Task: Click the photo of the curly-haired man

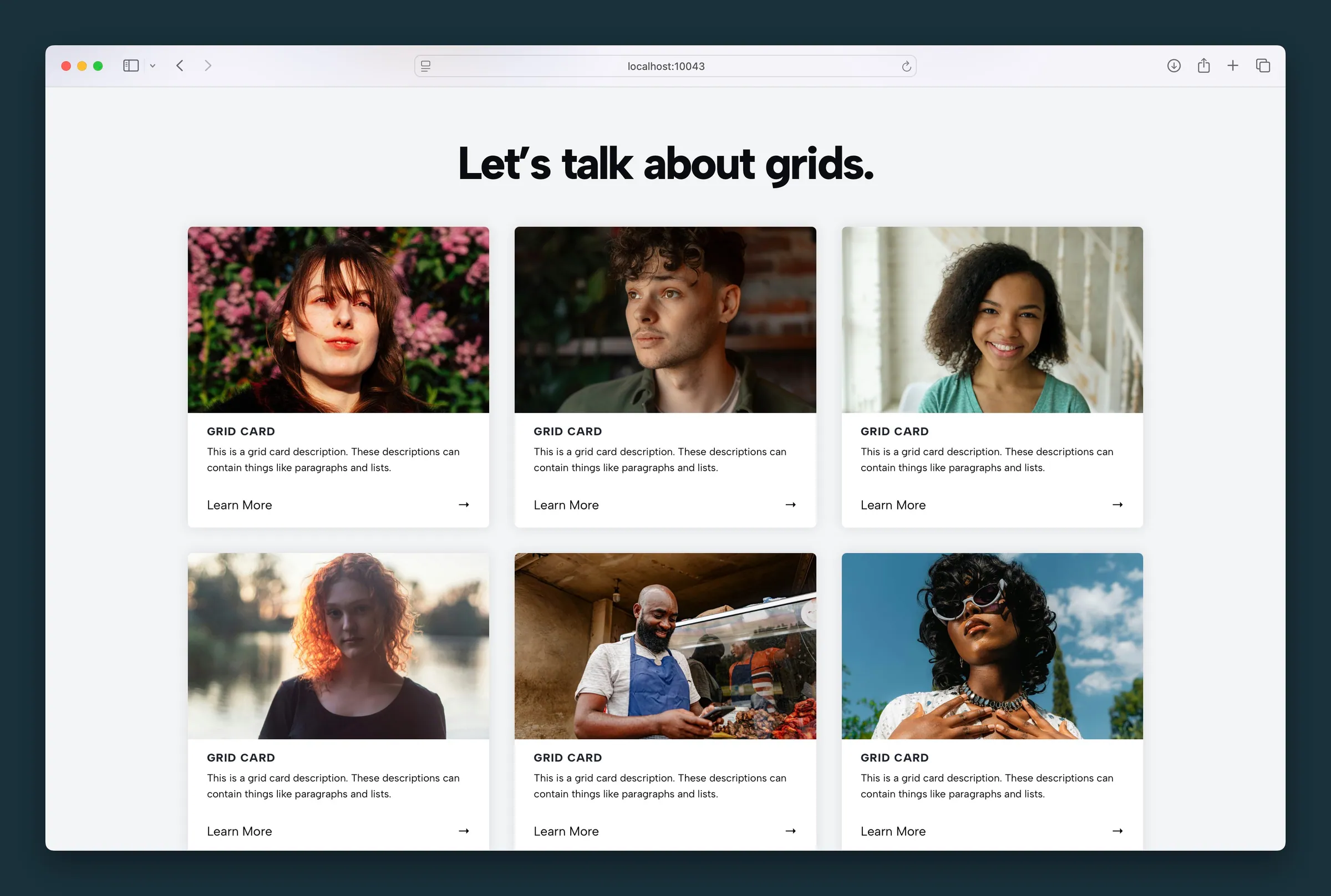Action: 665,319
